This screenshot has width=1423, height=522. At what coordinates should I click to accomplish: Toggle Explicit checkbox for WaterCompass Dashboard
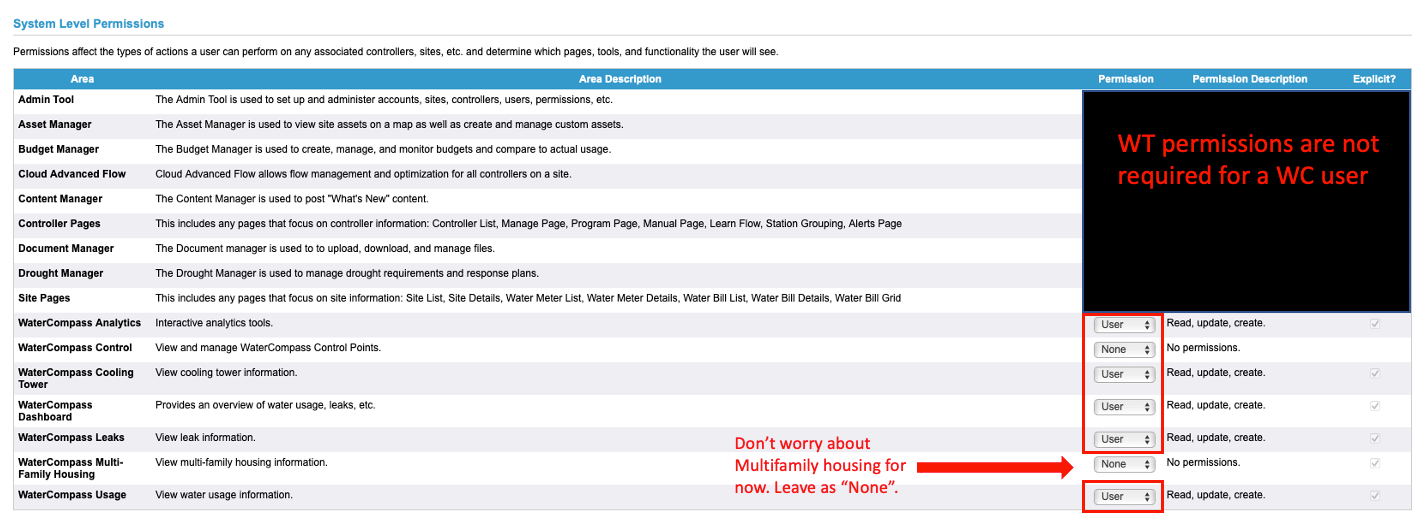pyautogui.click(x=1374, y=406)
